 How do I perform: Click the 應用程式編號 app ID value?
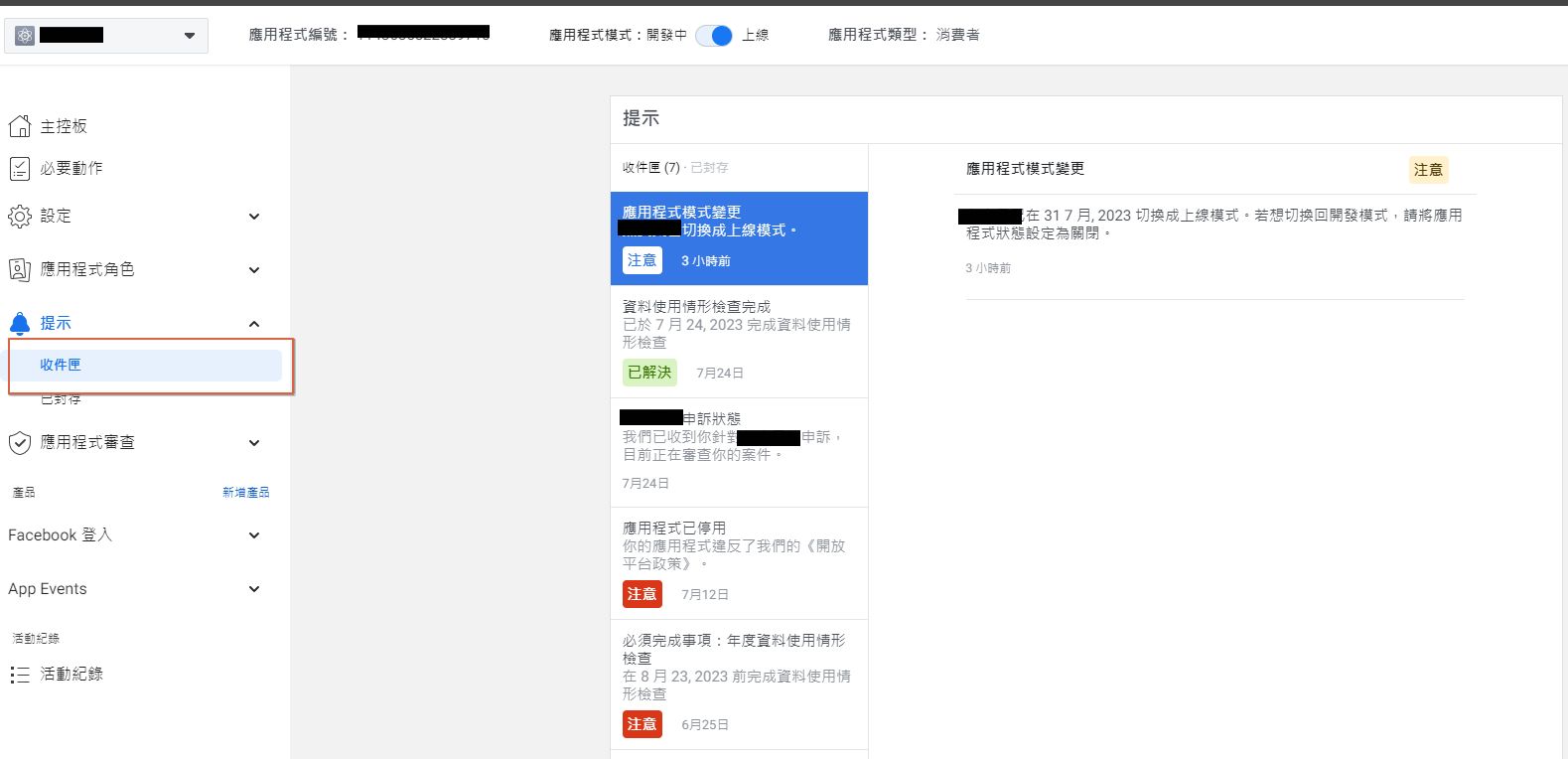point(423,34)
